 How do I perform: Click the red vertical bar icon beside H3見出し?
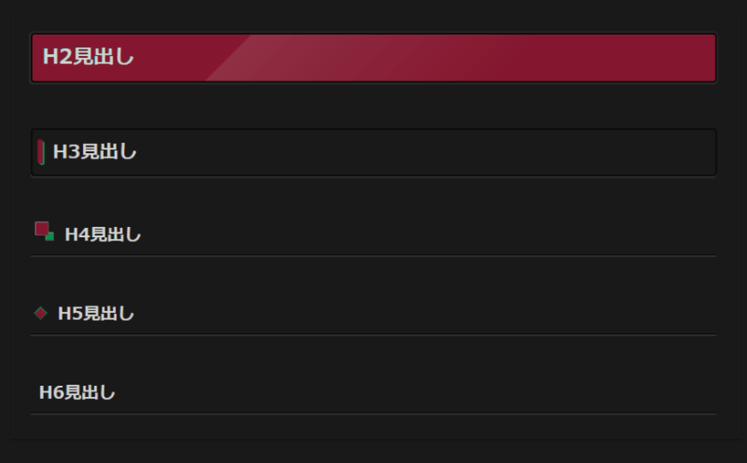(x=41, y=152)
